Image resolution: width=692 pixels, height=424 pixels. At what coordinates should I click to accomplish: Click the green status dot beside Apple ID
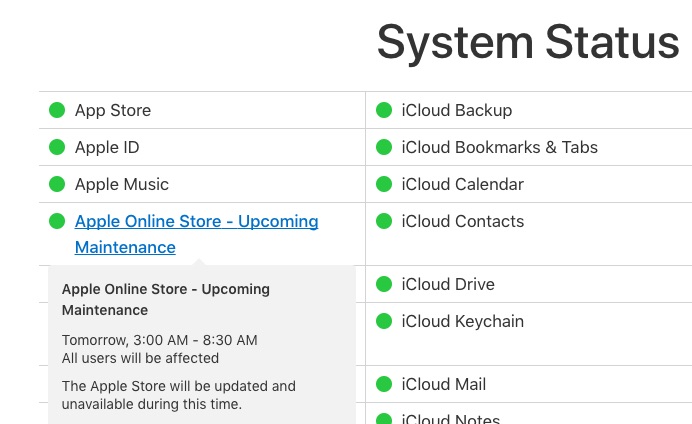coord(57,147)
